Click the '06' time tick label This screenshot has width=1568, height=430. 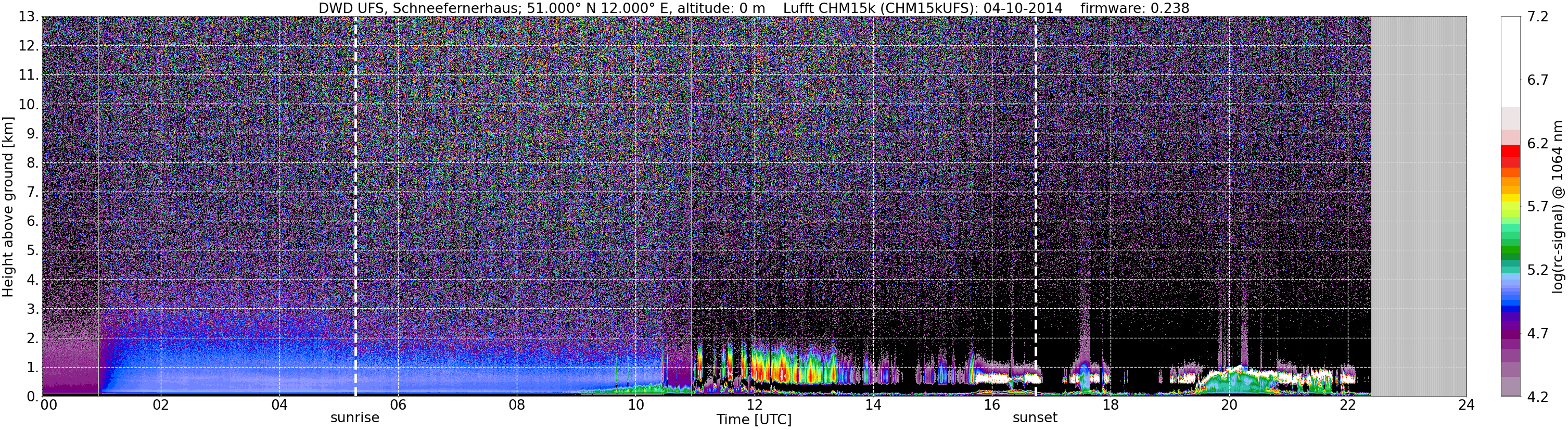tap(398, 405)
